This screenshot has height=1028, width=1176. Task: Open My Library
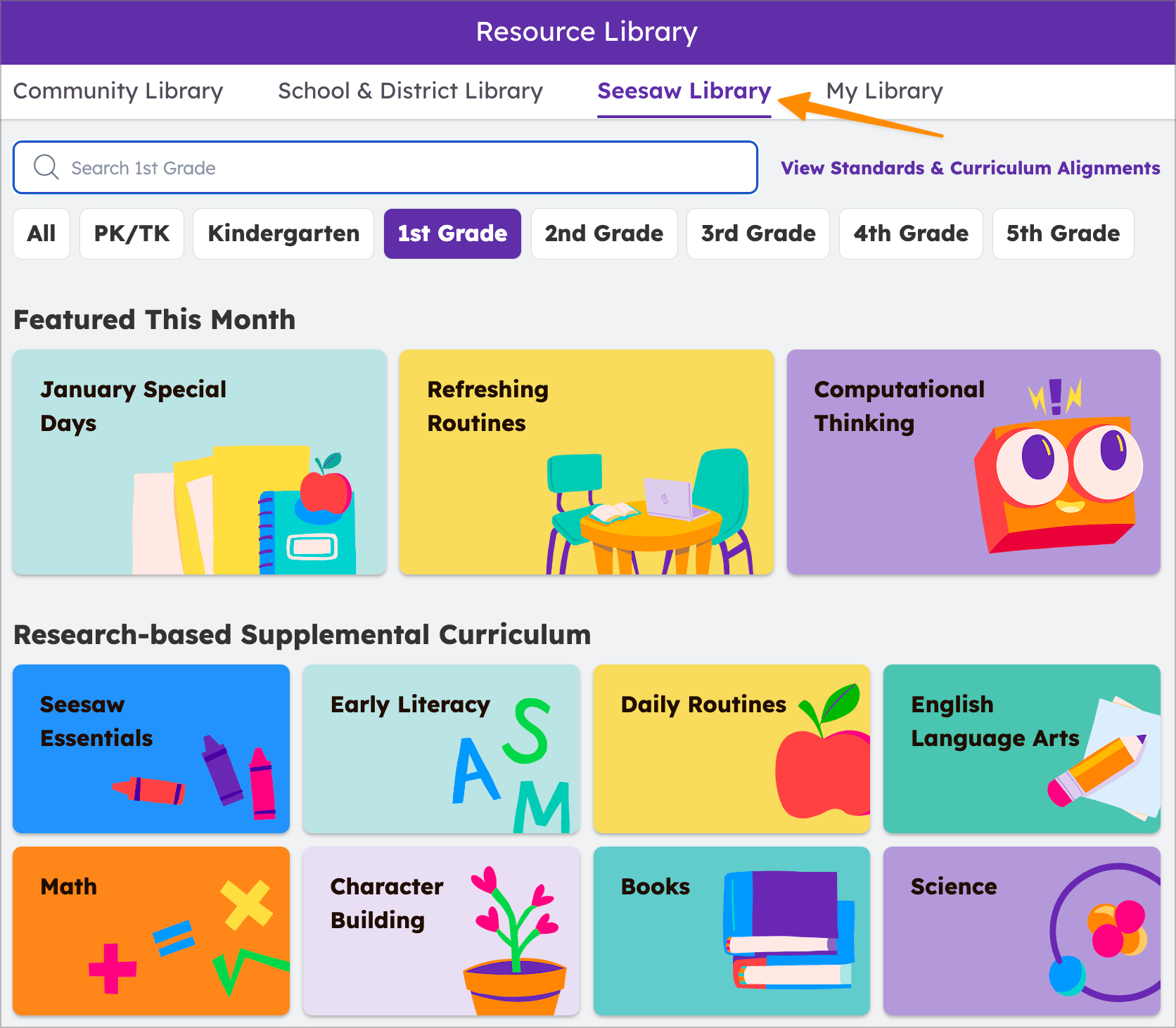coord(884,91)
